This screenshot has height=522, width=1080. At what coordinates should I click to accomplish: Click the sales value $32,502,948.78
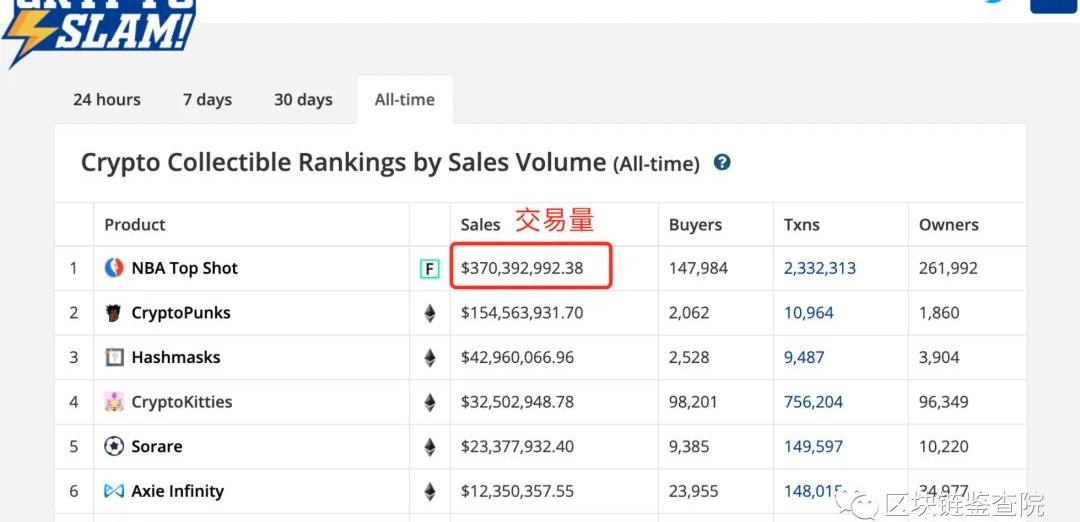[x=517, y=402]
